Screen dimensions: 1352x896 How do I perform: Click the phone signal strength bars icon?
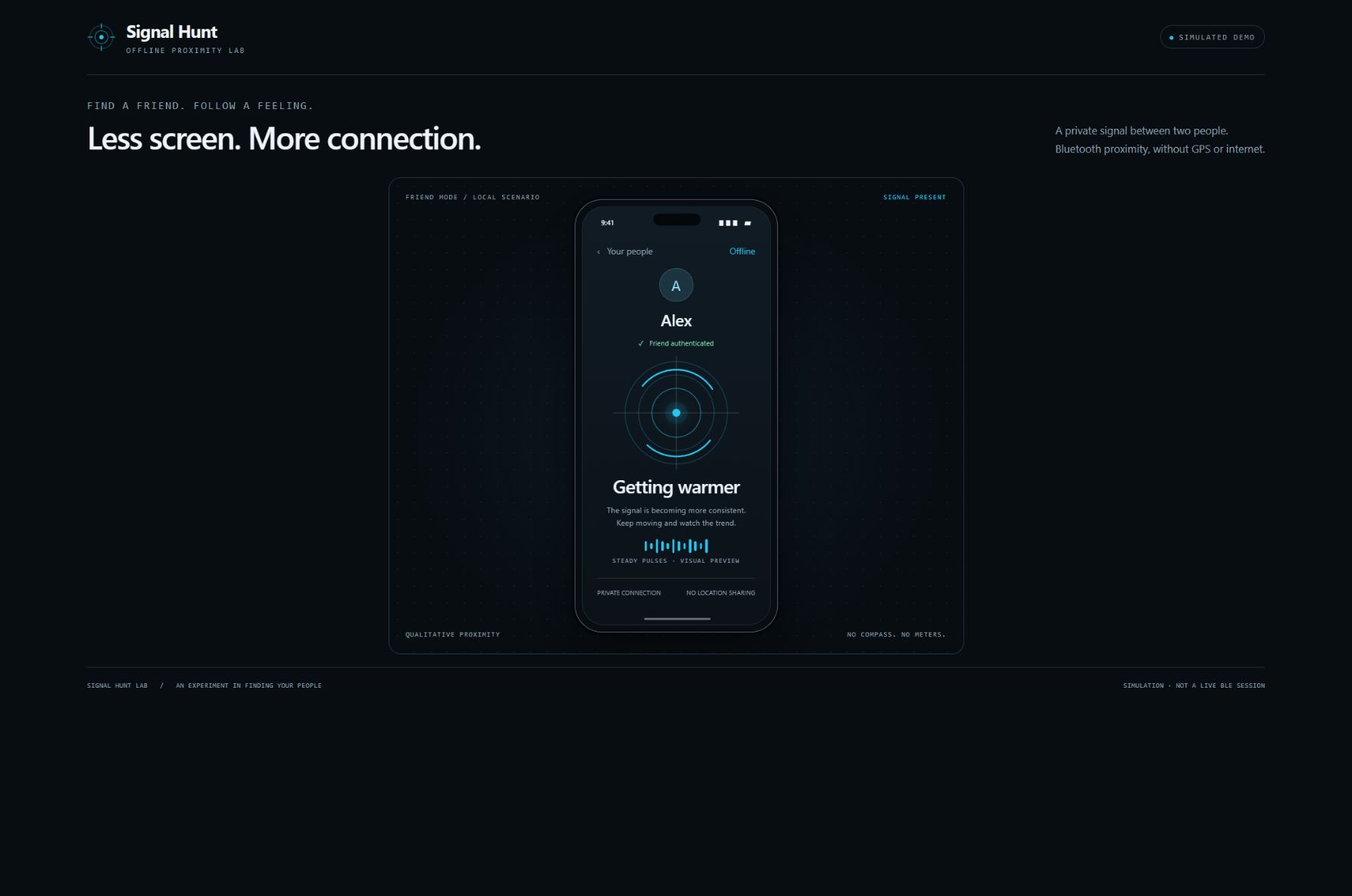(728, 223)
